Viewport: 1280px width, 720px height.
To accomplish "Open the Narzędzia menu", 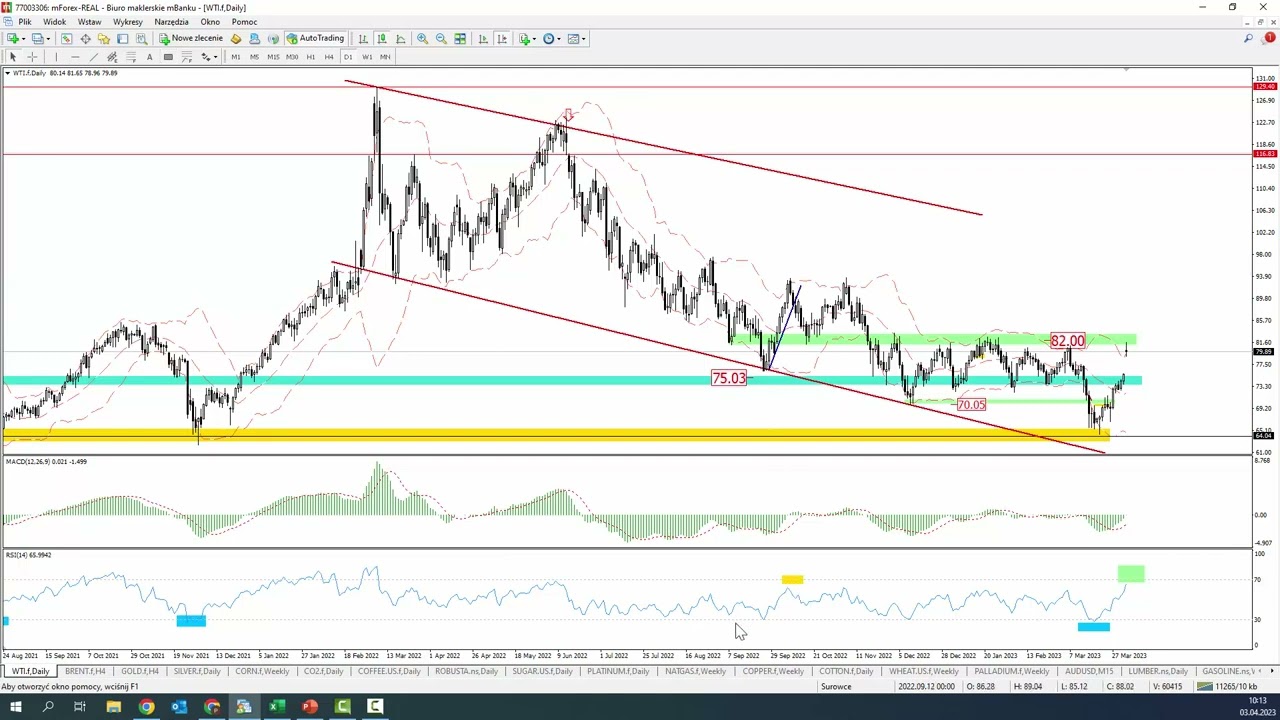I will 171,21.
